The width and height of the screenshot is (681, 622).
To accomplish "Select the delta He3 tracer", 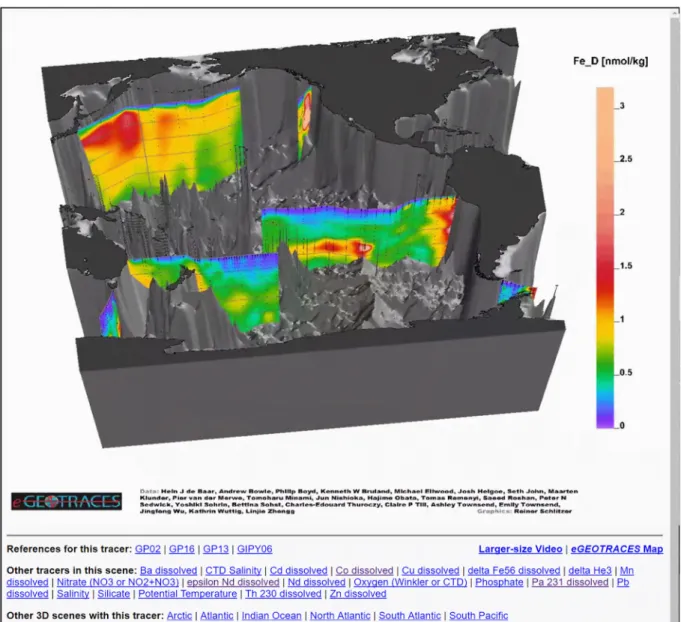I will pos(590,570).
